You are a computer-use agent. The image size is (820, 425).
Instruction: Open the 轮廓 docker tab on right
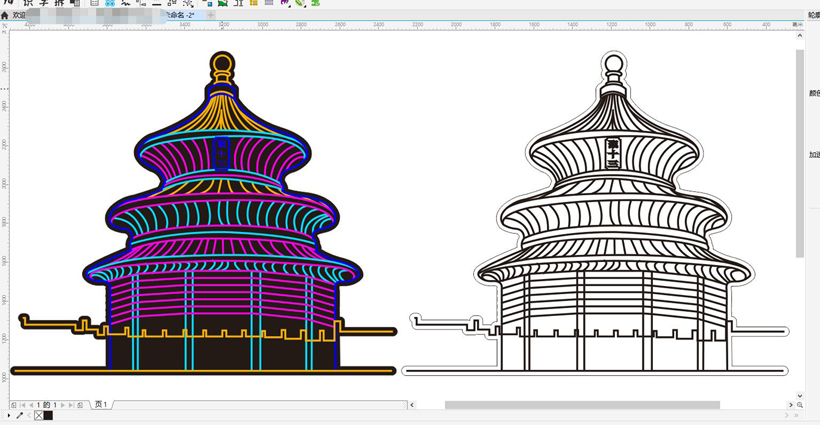coord(814,16)
